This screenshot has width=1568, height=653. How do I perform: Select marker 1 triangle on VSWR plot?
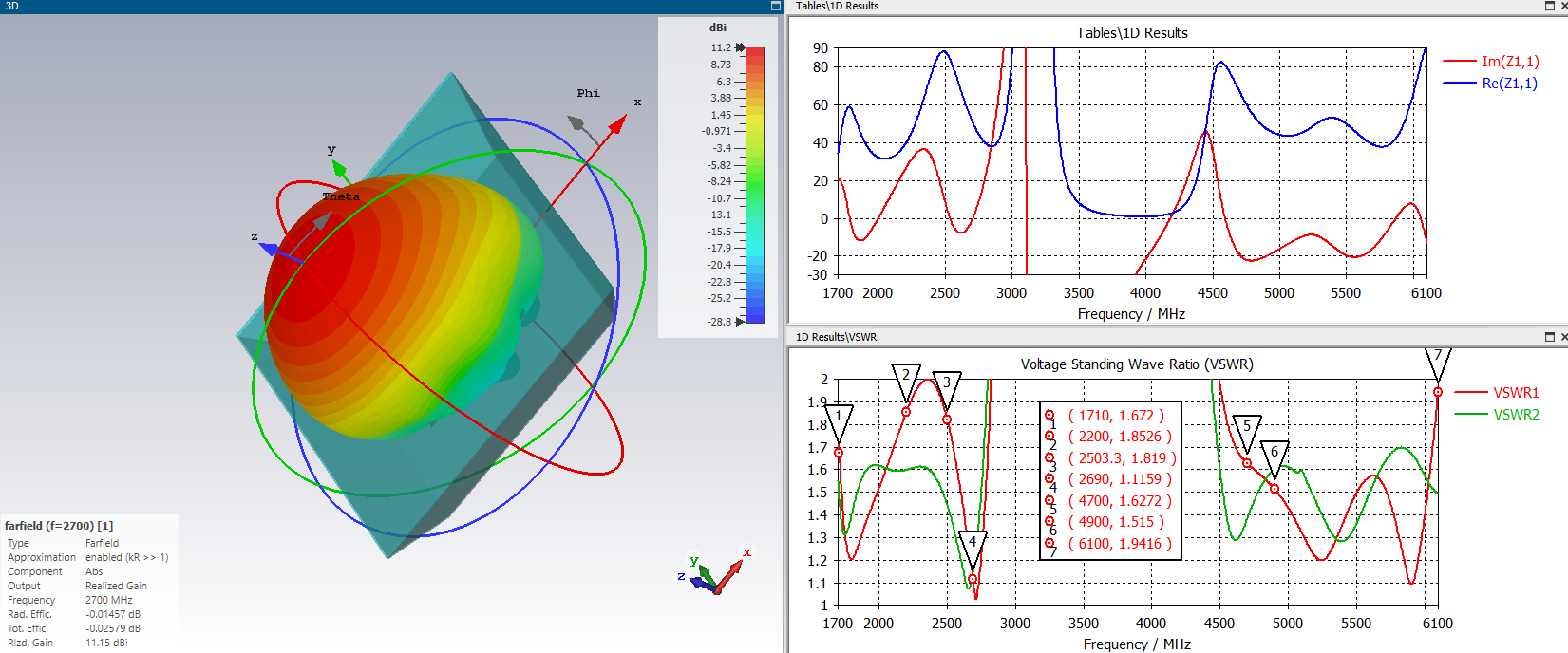839,420
